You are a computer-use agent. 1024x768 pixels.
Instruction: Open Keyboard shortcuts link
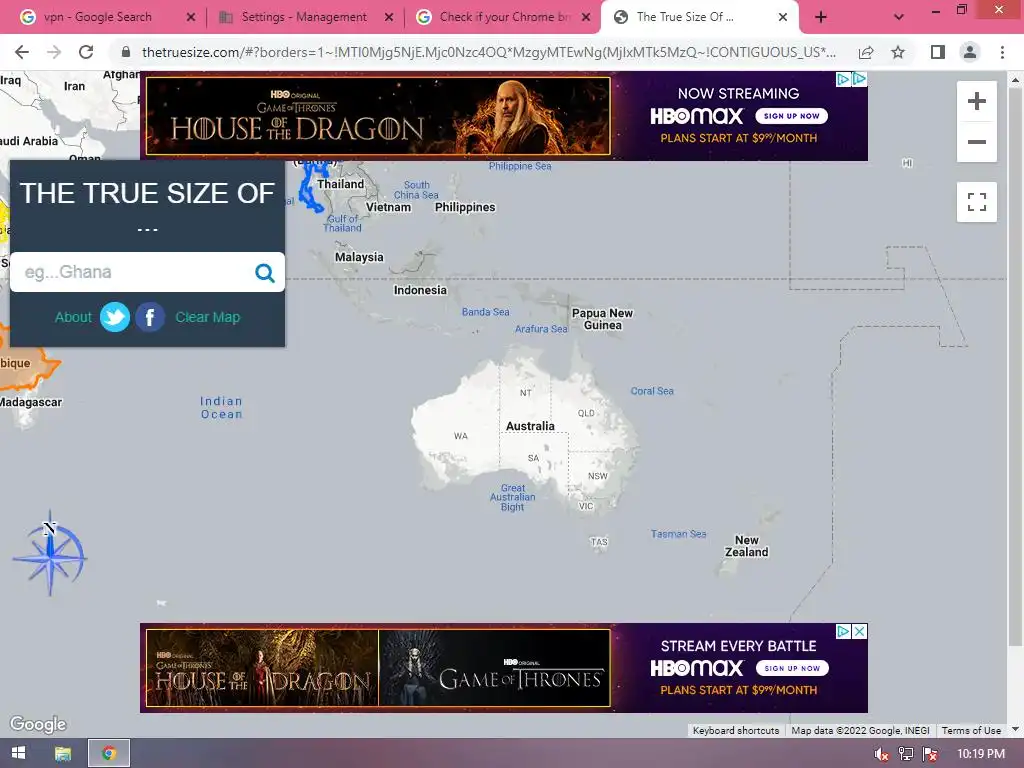coord(736,731)
